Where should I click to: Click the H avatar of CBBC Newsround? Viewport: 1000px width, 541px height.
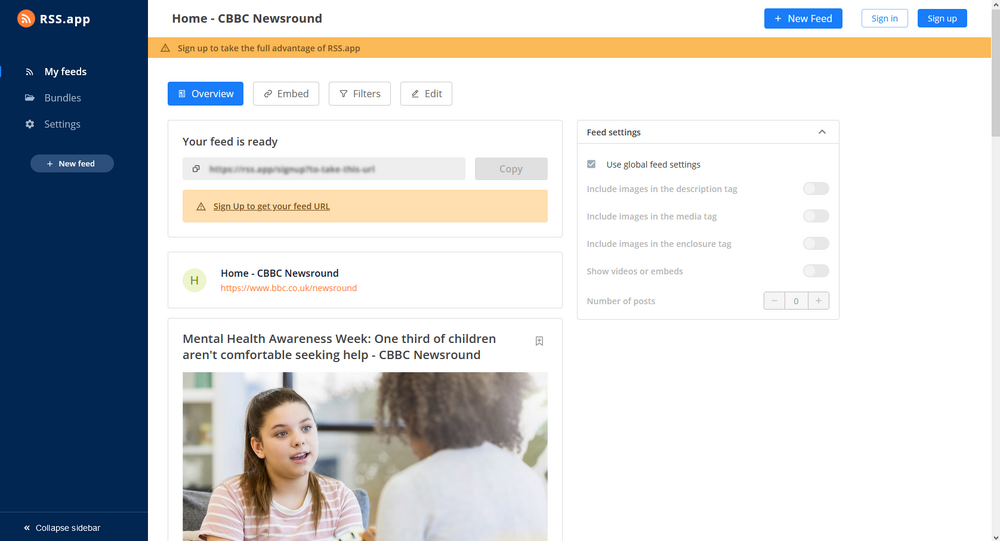coord(195,280)
